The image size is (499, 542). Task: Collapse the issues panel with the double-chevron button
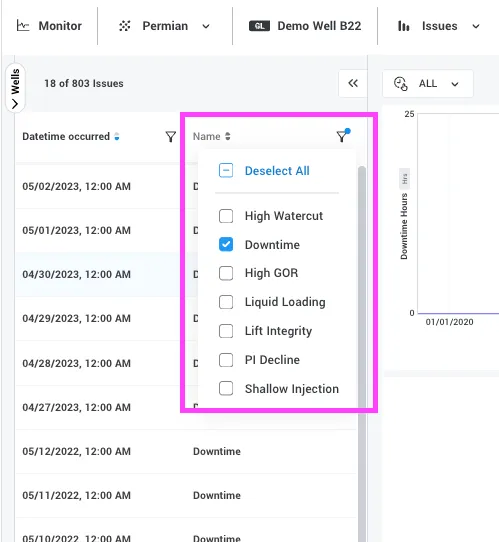tap(353, 83)
